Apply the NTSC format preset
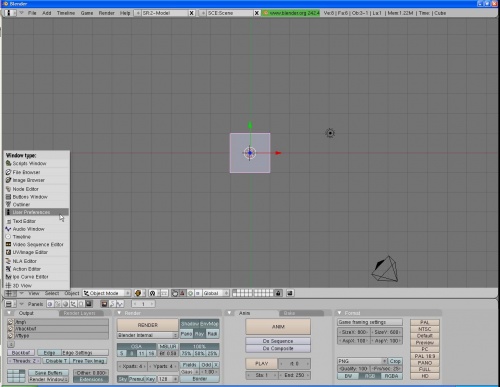 (425, 329)
